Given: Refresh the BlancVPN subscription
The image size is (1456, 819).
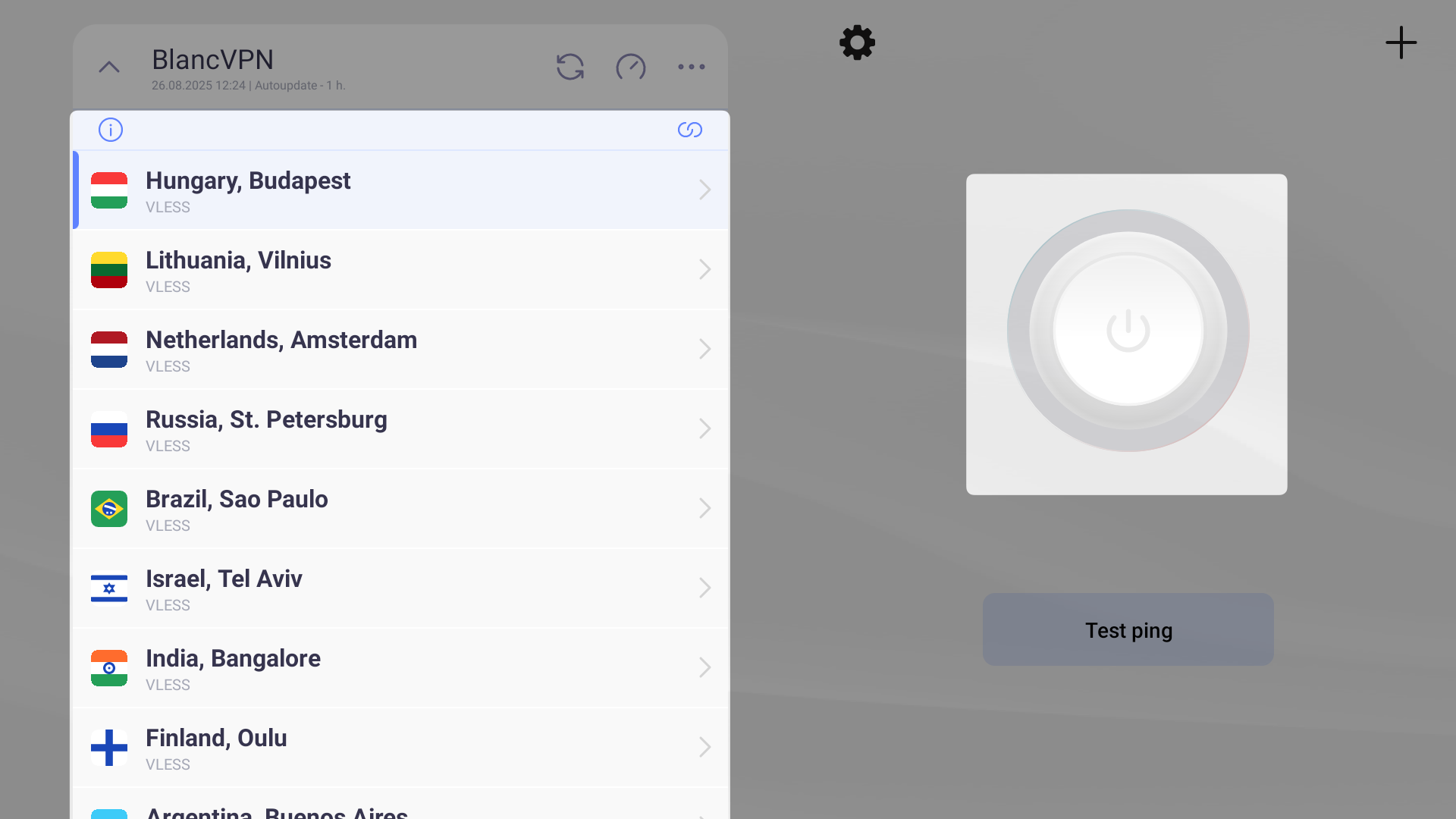Looking at the screenshot, I should coord(570,67).
